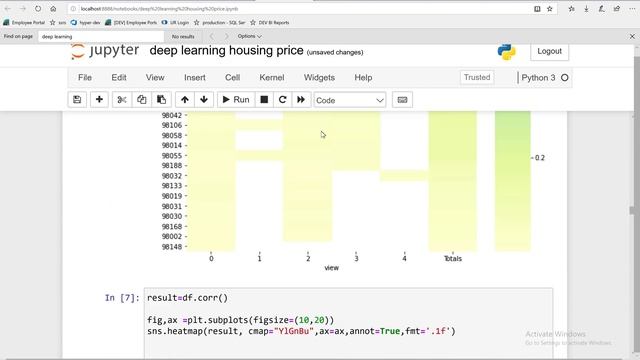Viewport: 640px width, 360px height.
Task: Click the Logout button
Action: [x=549, y=51]
